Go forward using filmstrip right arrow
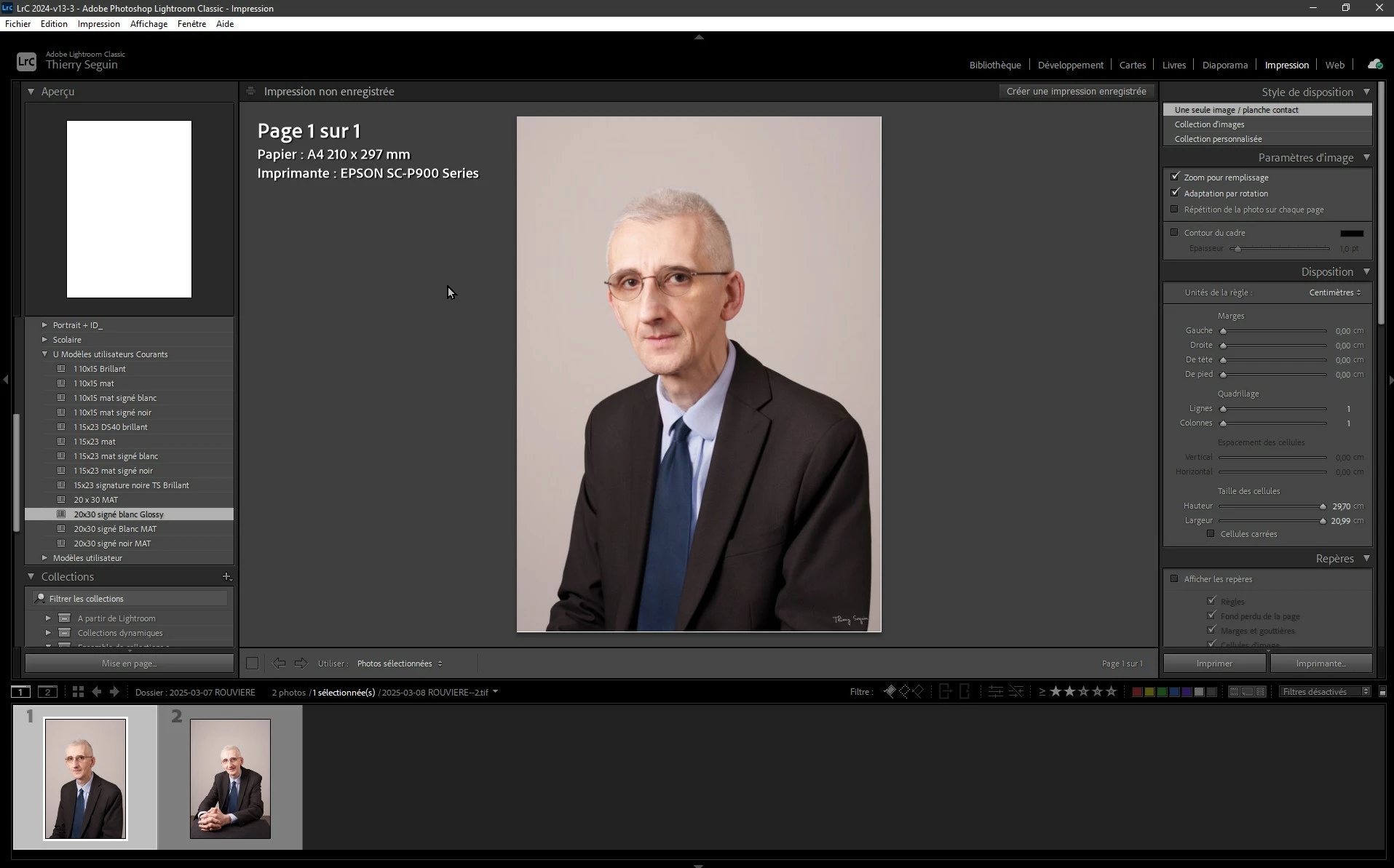 (x=114, y=692)
